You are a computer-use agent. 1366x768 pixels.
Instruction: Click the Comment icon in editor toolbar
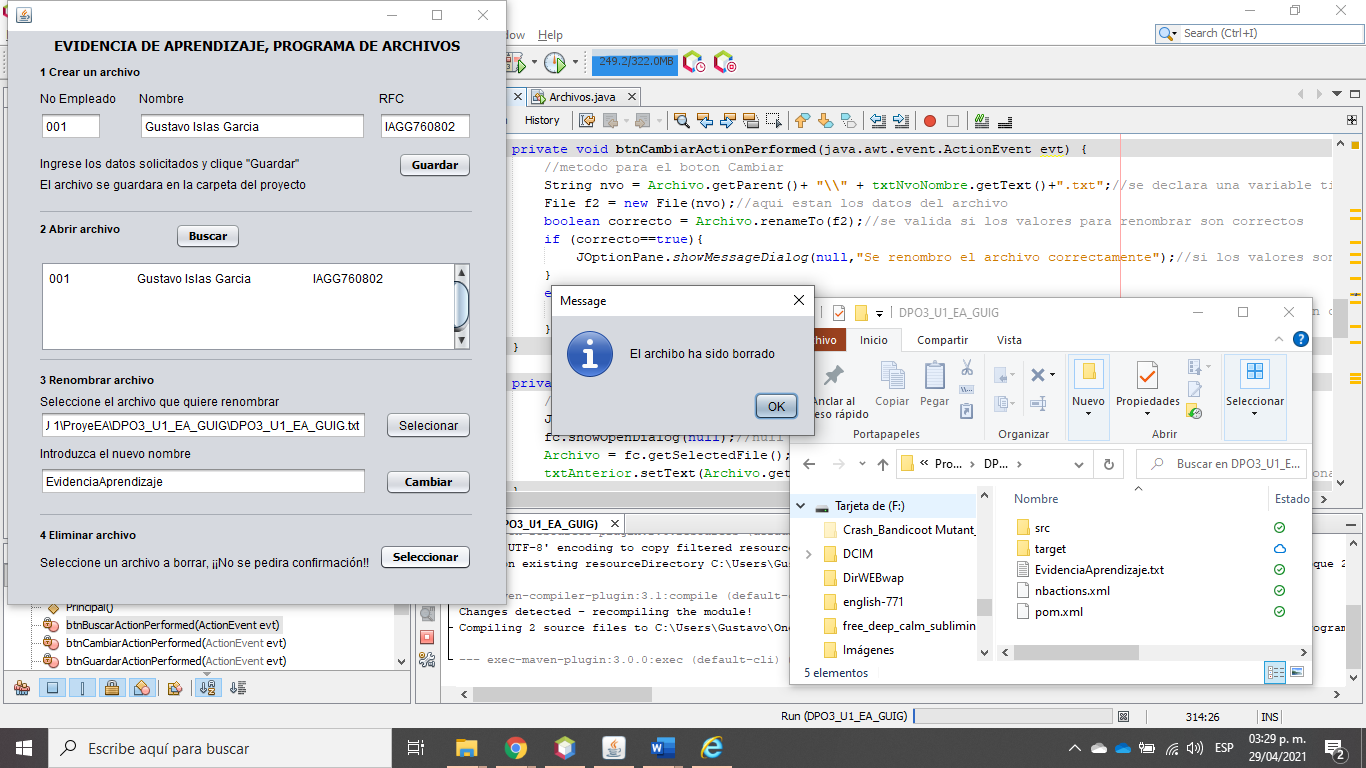983,121
